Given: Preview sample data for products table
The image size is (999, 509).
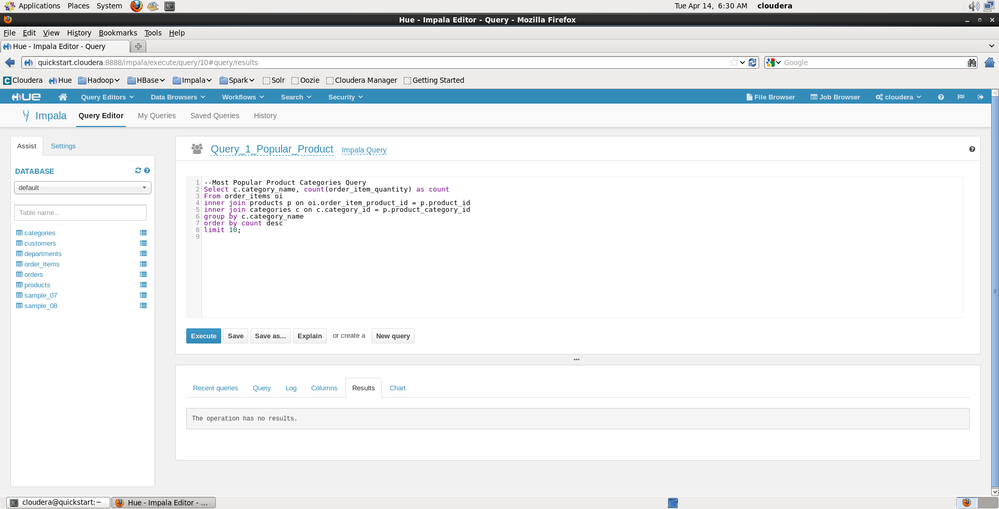Looking at the screenshot, I should point(143,285).
